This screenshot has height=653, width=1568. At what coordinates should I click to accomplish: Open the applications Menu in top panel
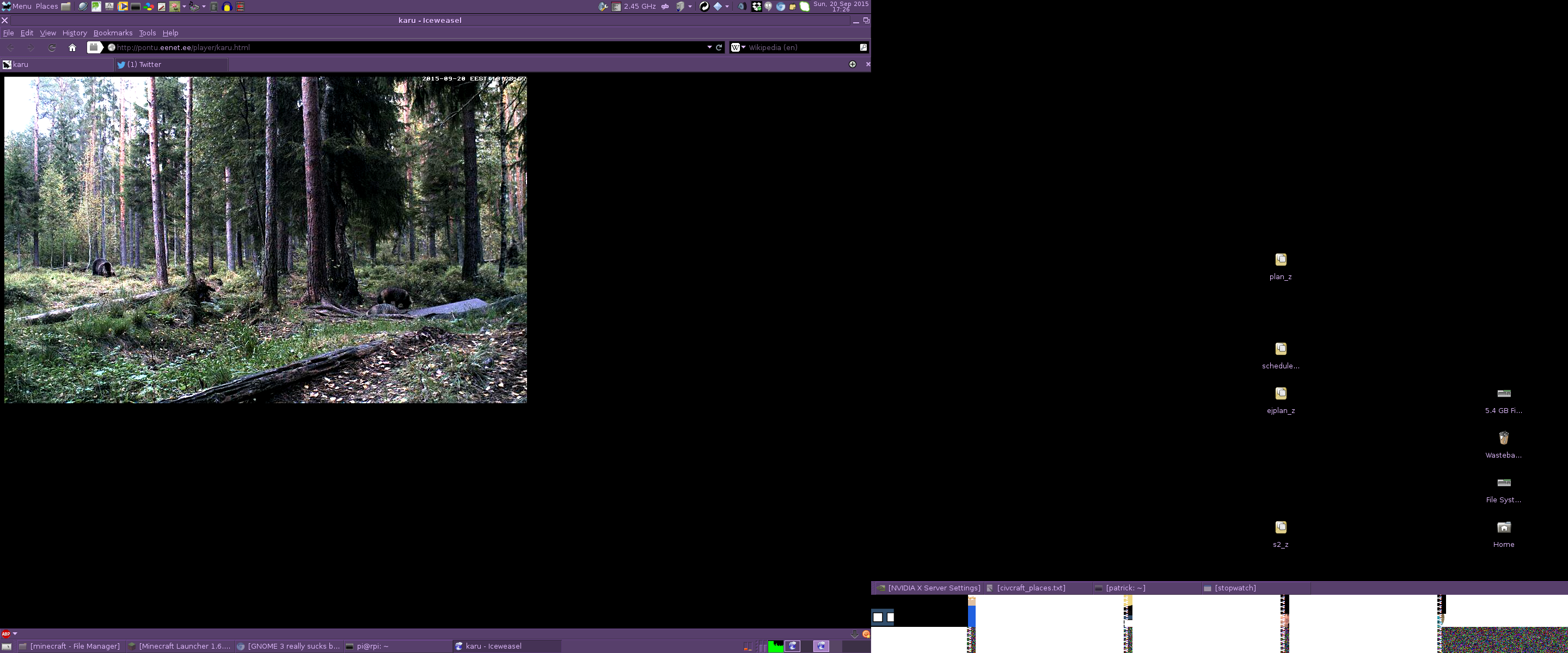[16, 7]
